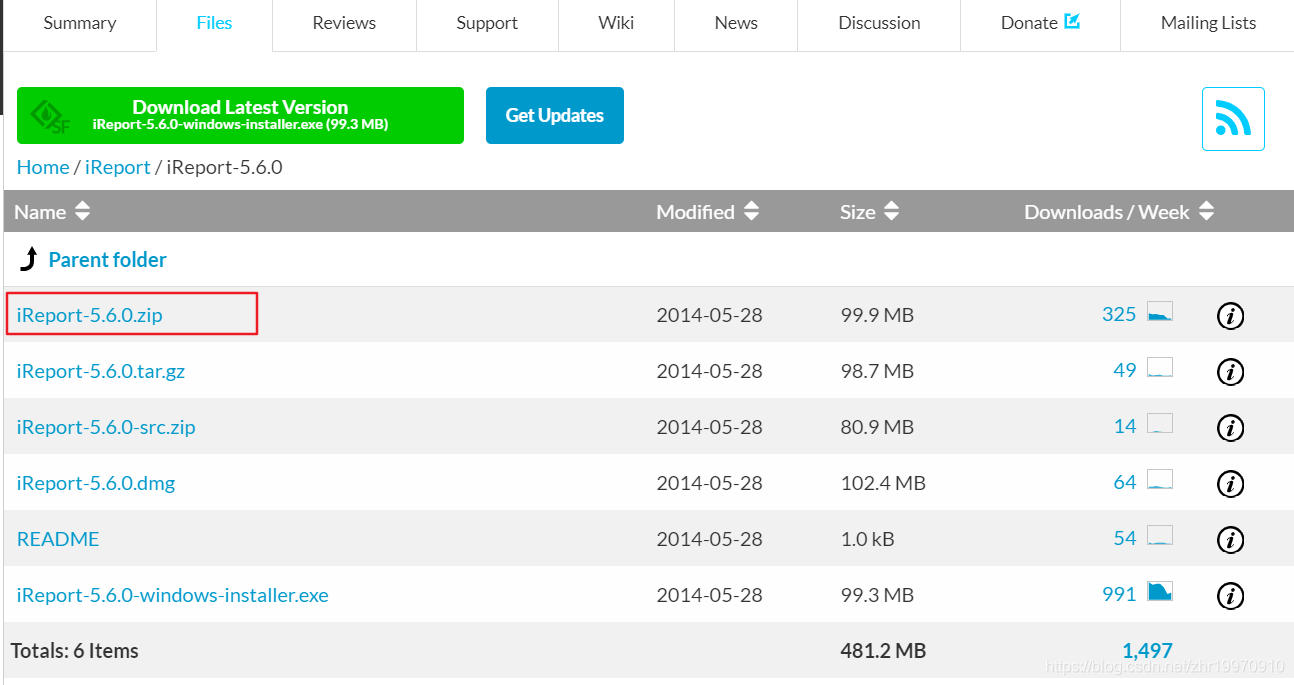Open the Parent folder link

[107, 260]
